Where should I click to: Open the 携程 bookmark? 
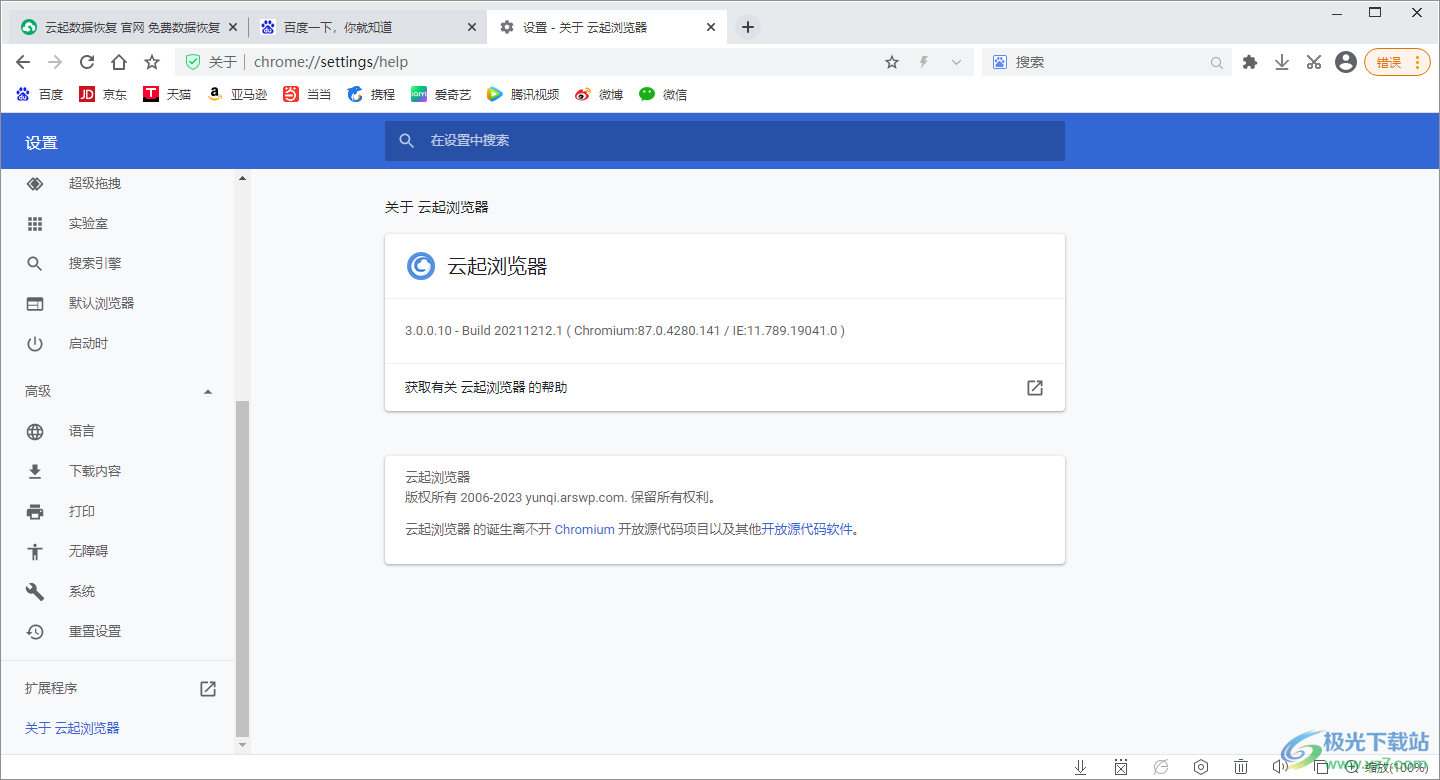click(x=371, y=94)
